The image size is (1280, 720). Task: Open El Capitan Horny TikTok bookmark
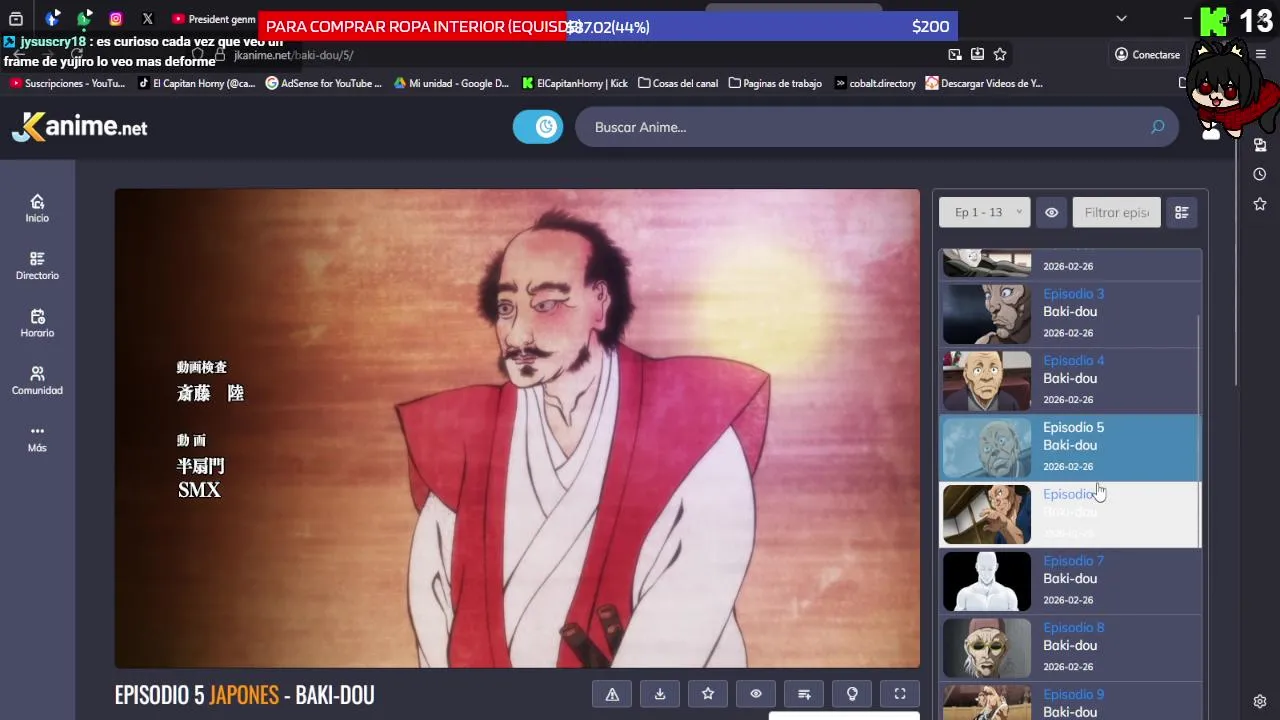(197, 83)
